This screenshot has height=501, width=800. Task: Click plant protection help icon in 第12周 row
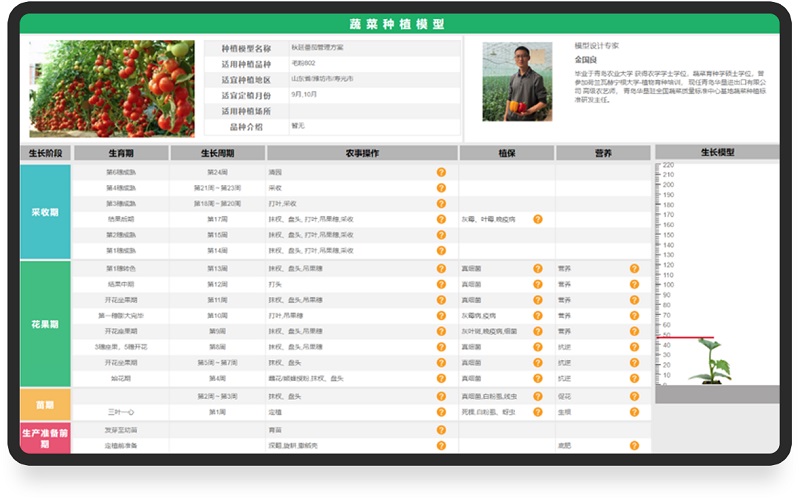tap(537, 284)
